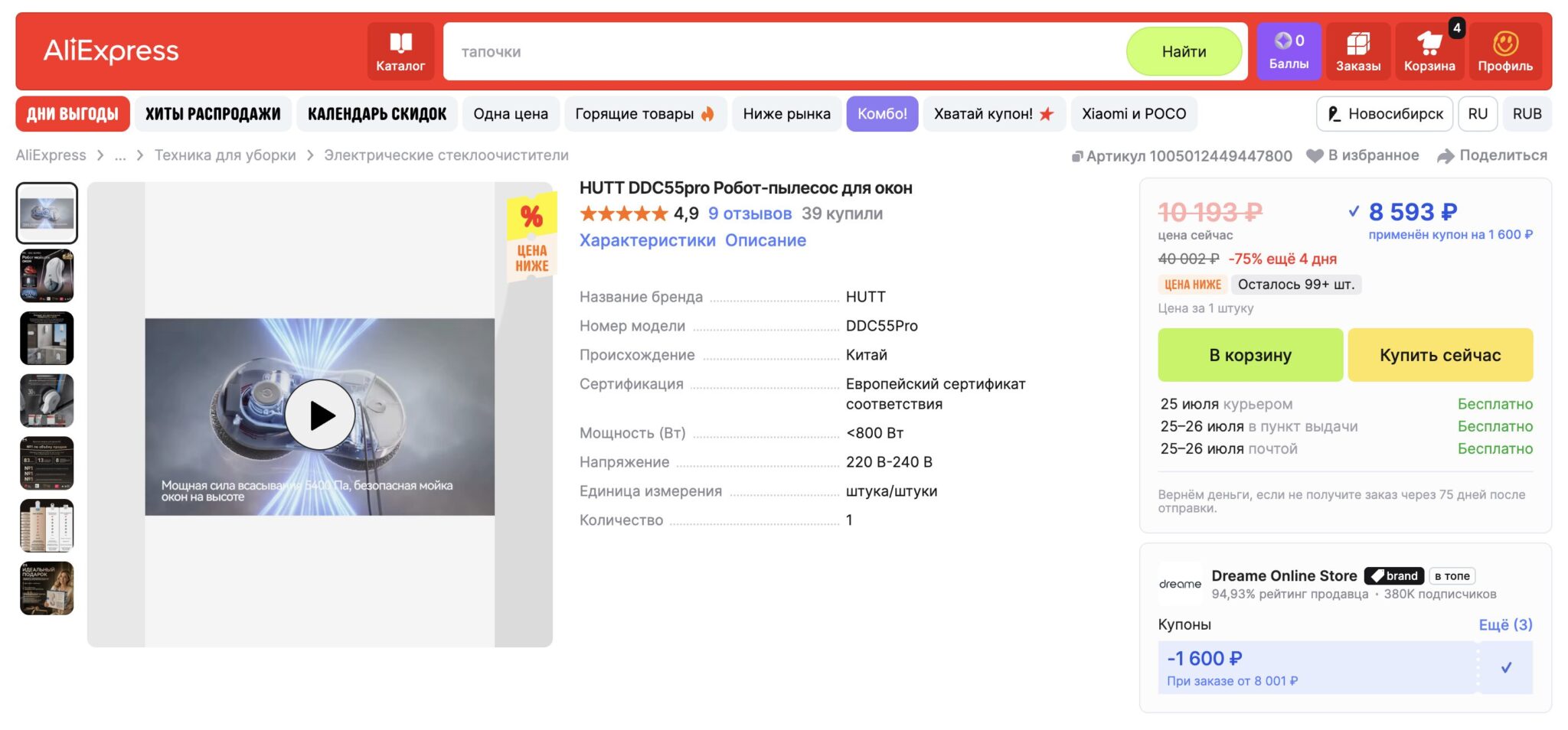Open the RUB currency selector

click(x=1527, y=114)
